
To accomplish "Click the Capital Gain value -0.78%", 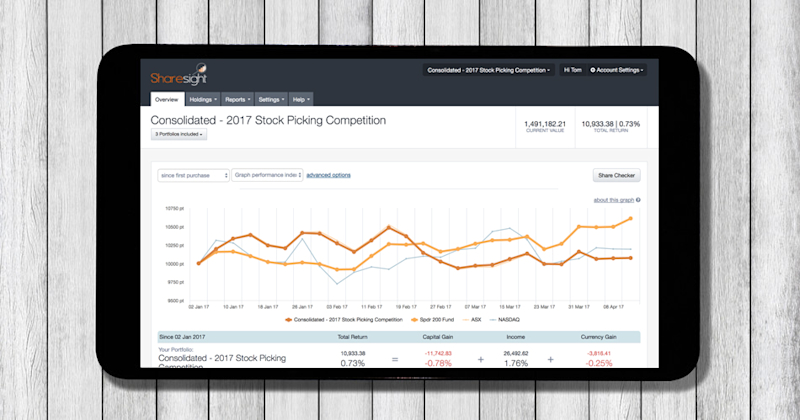I will pos(438,363).
